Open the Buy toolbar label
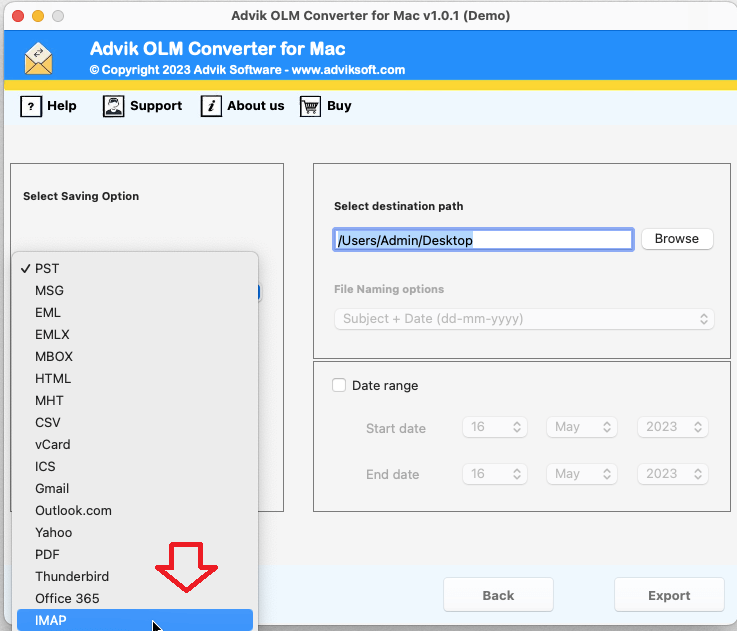737x631 pixels. [339, 106]
